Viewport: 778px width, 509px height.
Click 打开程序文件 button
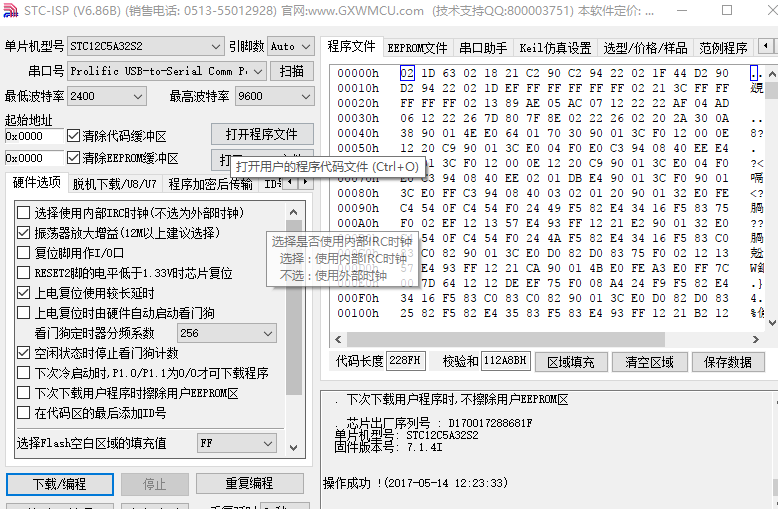point(262,134)
